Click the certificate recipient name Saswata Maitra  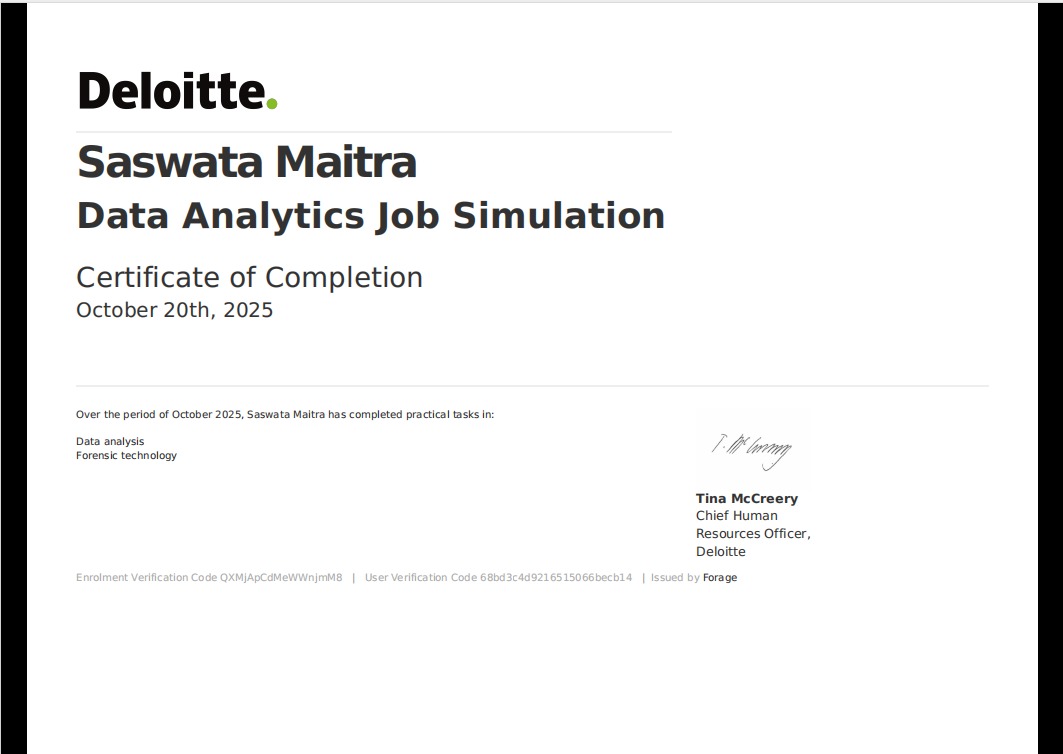tap(246, 163)
